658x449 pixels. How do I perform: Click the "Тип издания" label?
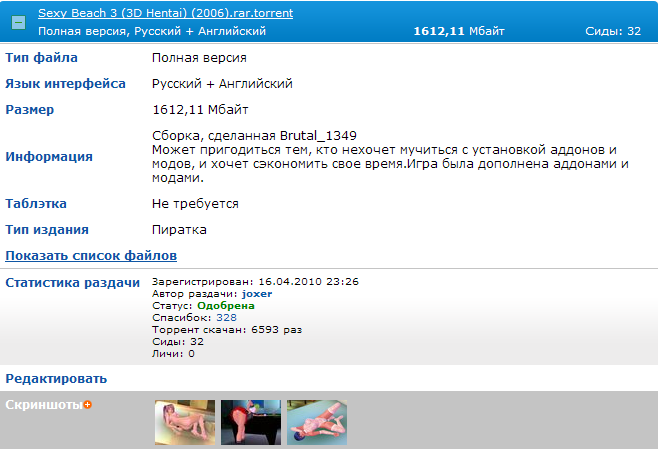point(47,230)
